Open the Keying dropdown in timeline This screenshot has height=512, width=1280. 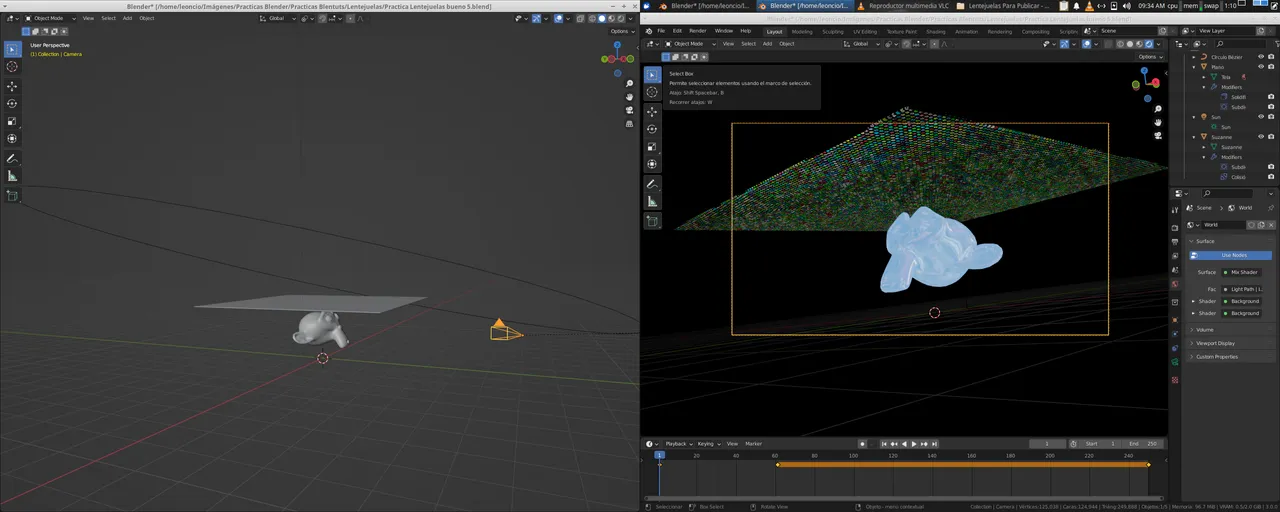[x=708, y=444]
